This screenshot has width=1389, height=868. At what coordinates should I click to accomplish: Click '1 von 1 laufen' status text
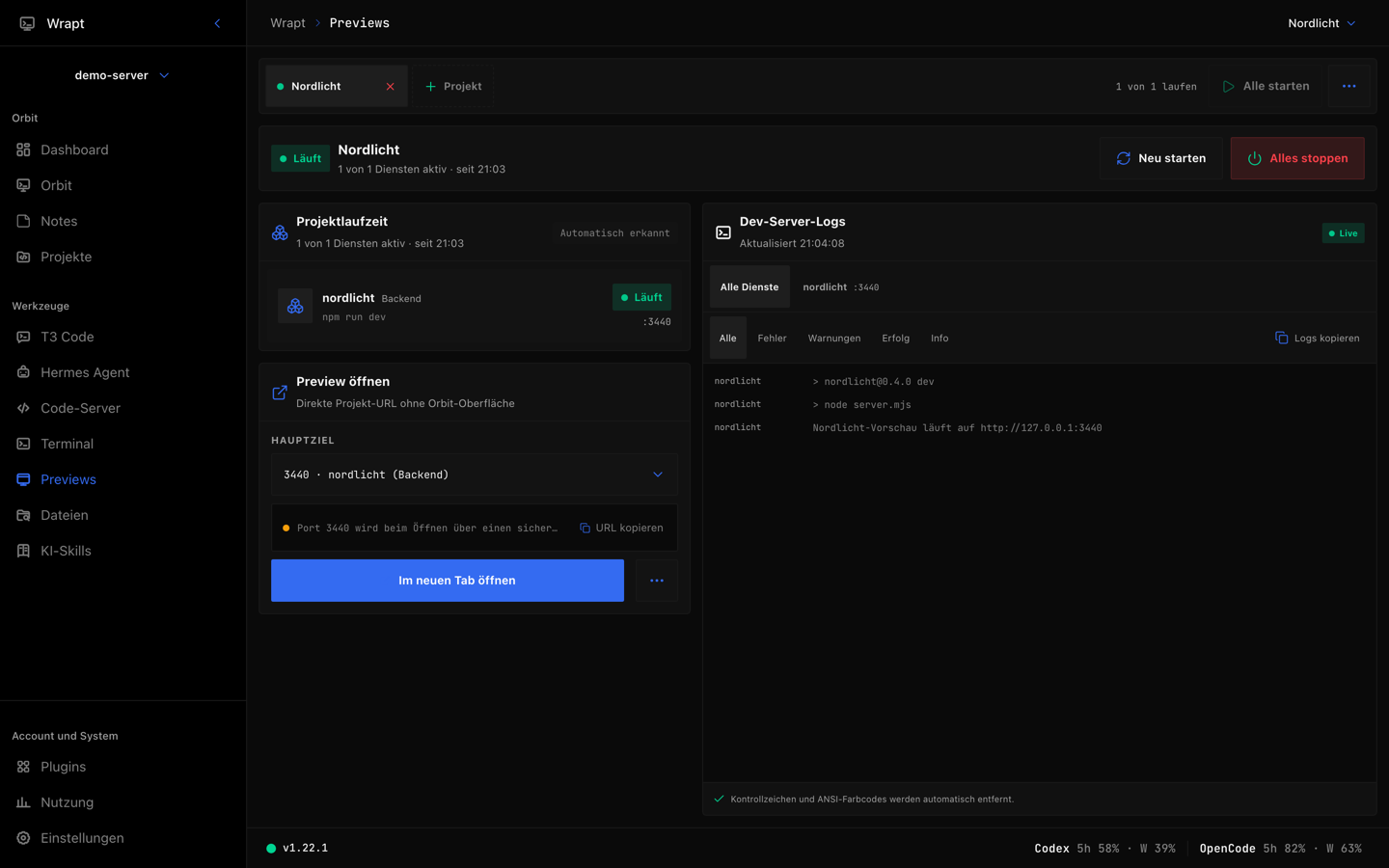click(1156, 87)
